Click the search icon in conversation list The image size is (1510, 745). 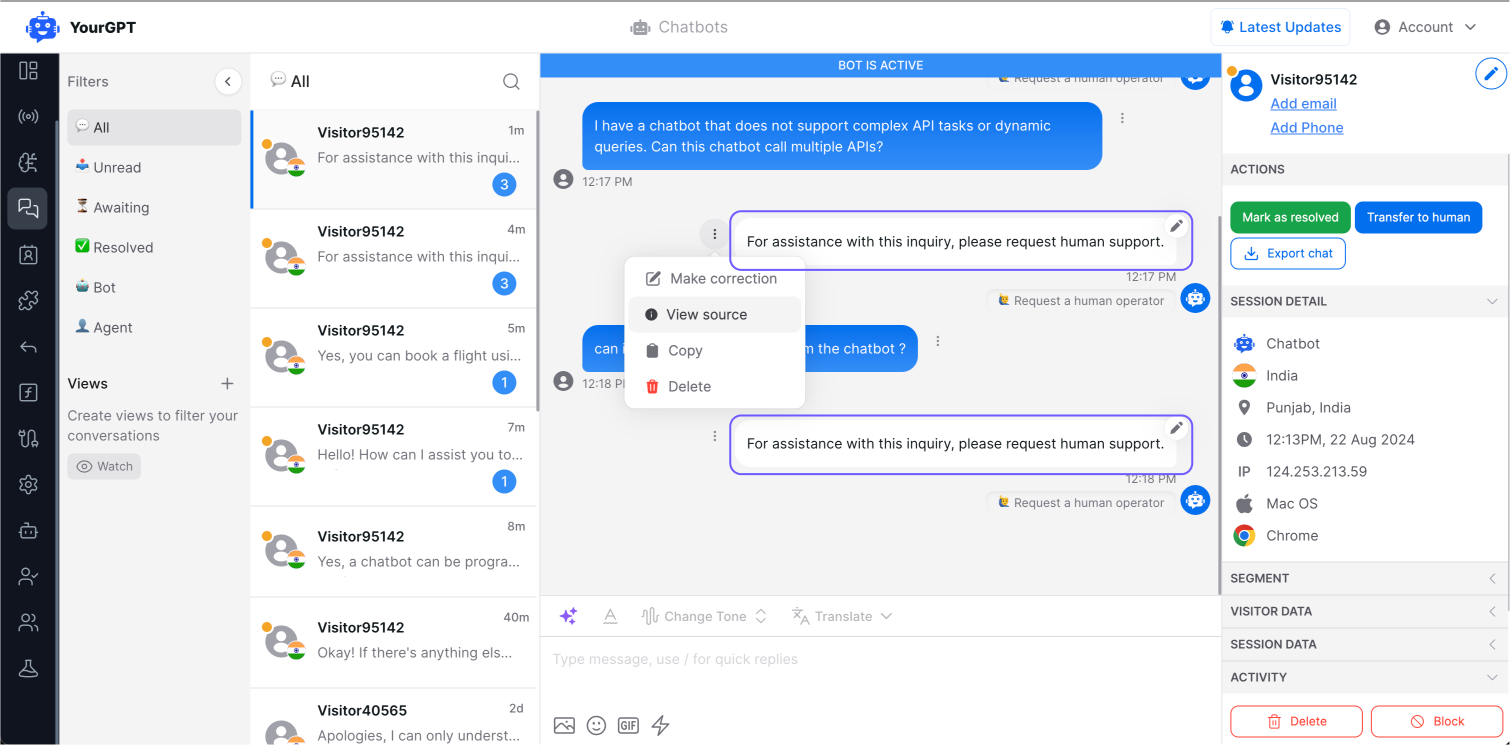[x=511, y=82]
